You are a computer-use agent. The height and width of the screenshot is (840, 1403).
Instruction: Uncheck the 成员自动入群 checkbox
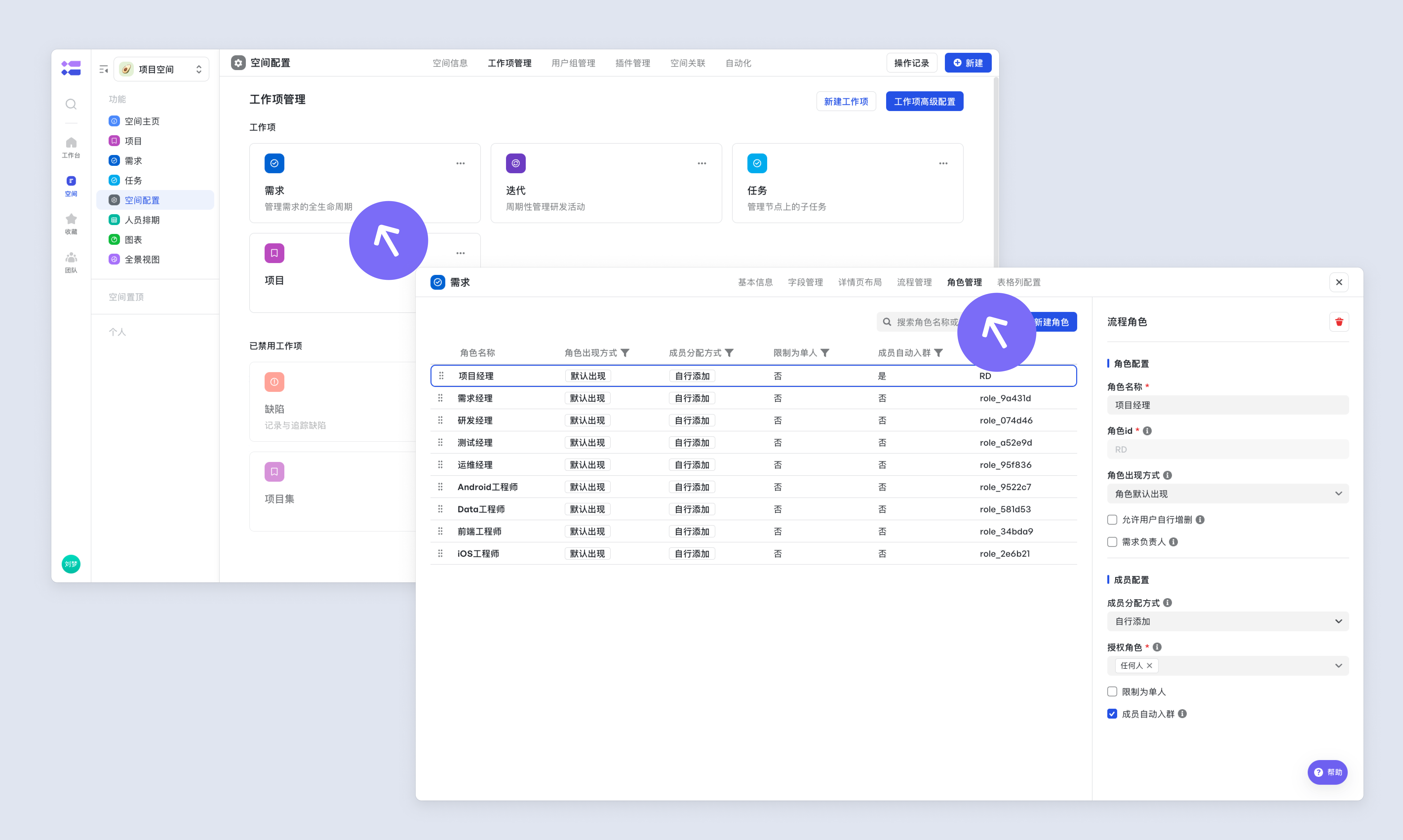click(1112, 714)
